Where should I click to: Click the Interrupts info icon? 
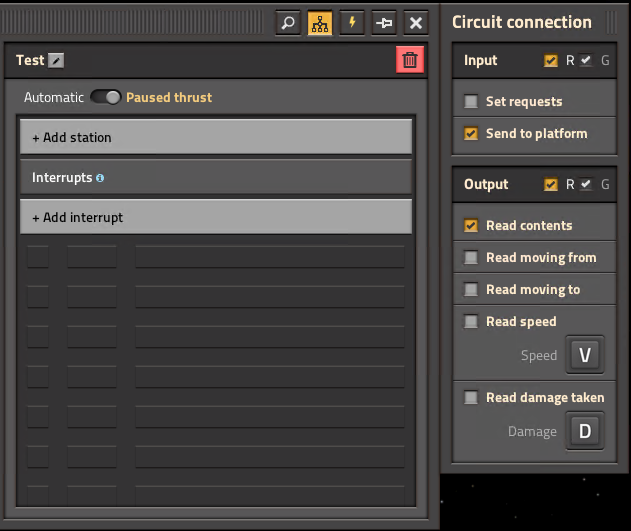[x=100, y=178]
